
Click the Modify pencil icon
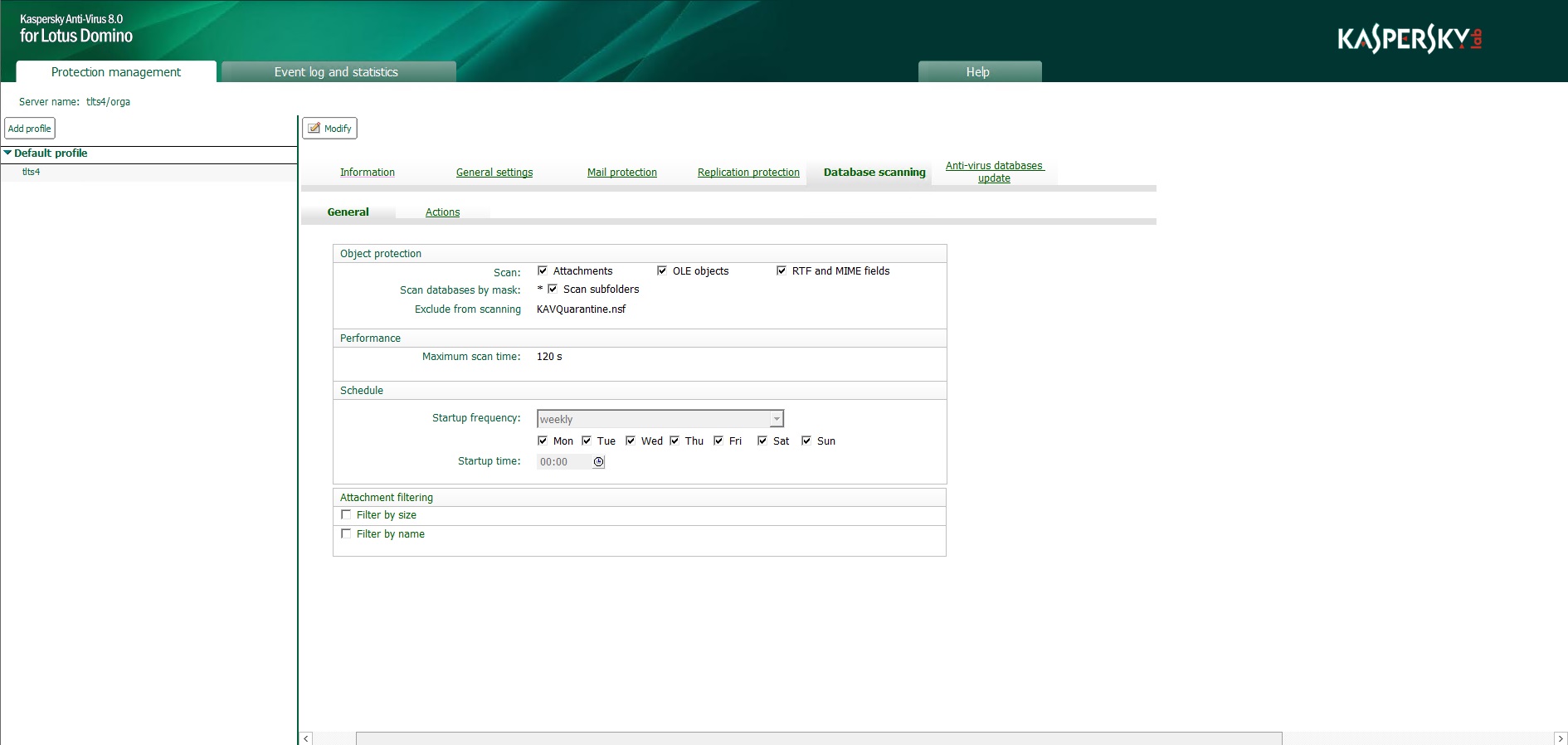coord(314,129)
